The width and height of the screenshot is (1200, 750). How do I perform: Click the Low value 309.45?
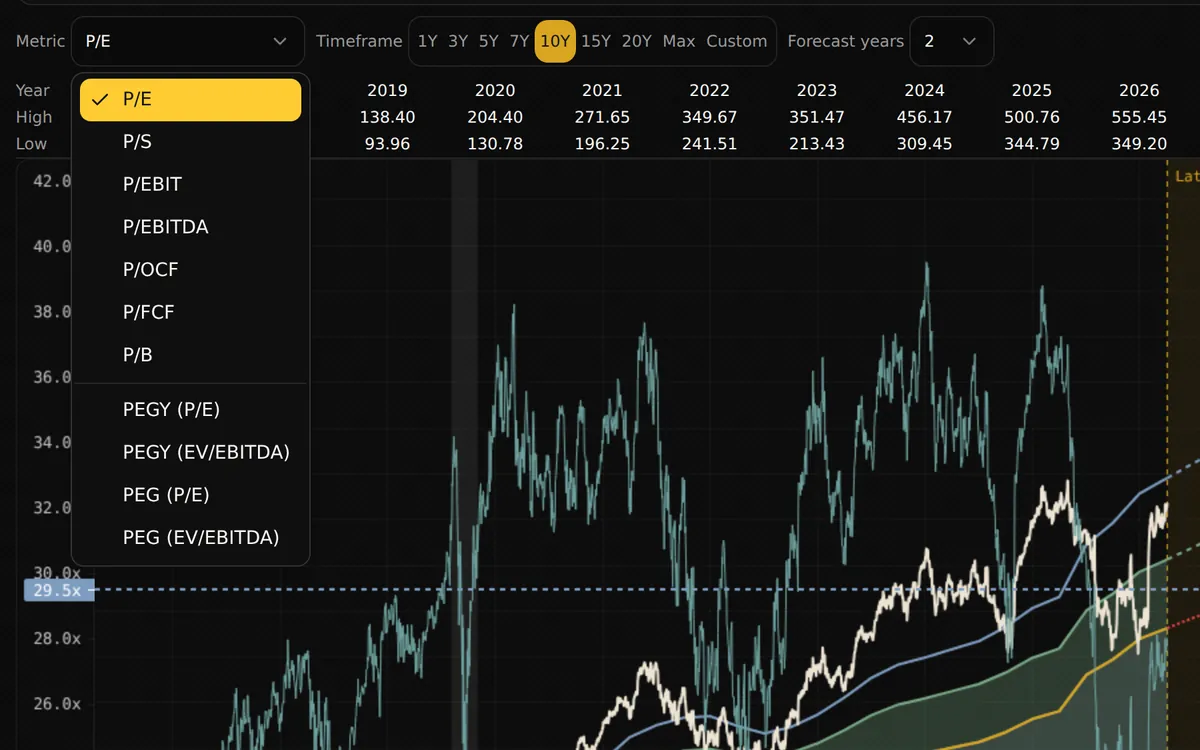[x=925, y=144]
